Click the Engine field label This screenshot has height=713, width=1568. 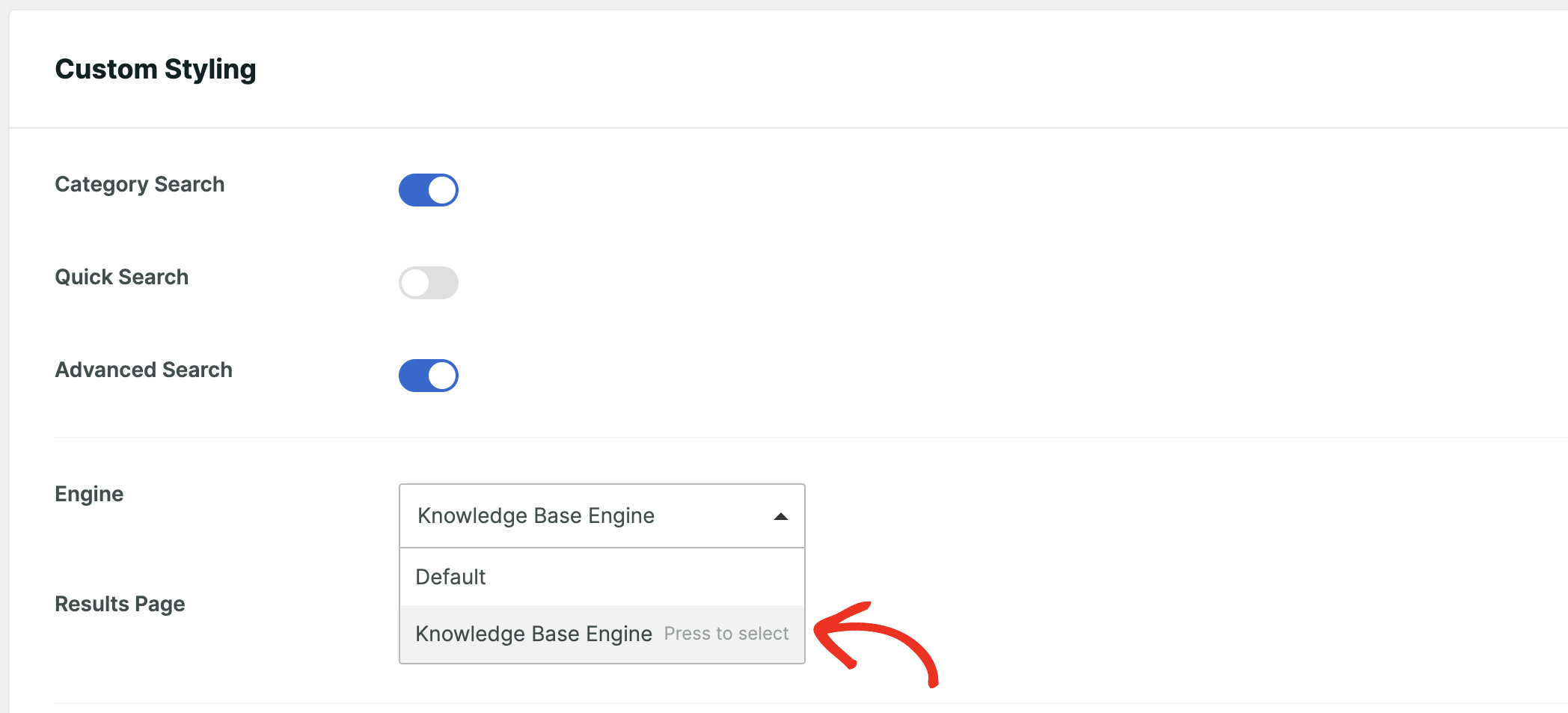coord(88,493)
